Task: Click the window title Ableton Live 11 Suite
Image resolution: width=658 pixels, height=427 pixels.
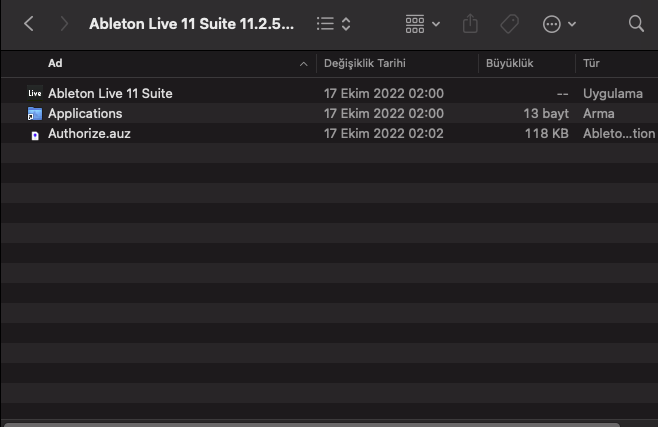Action: pyautogui.click(x=191, y=23)
